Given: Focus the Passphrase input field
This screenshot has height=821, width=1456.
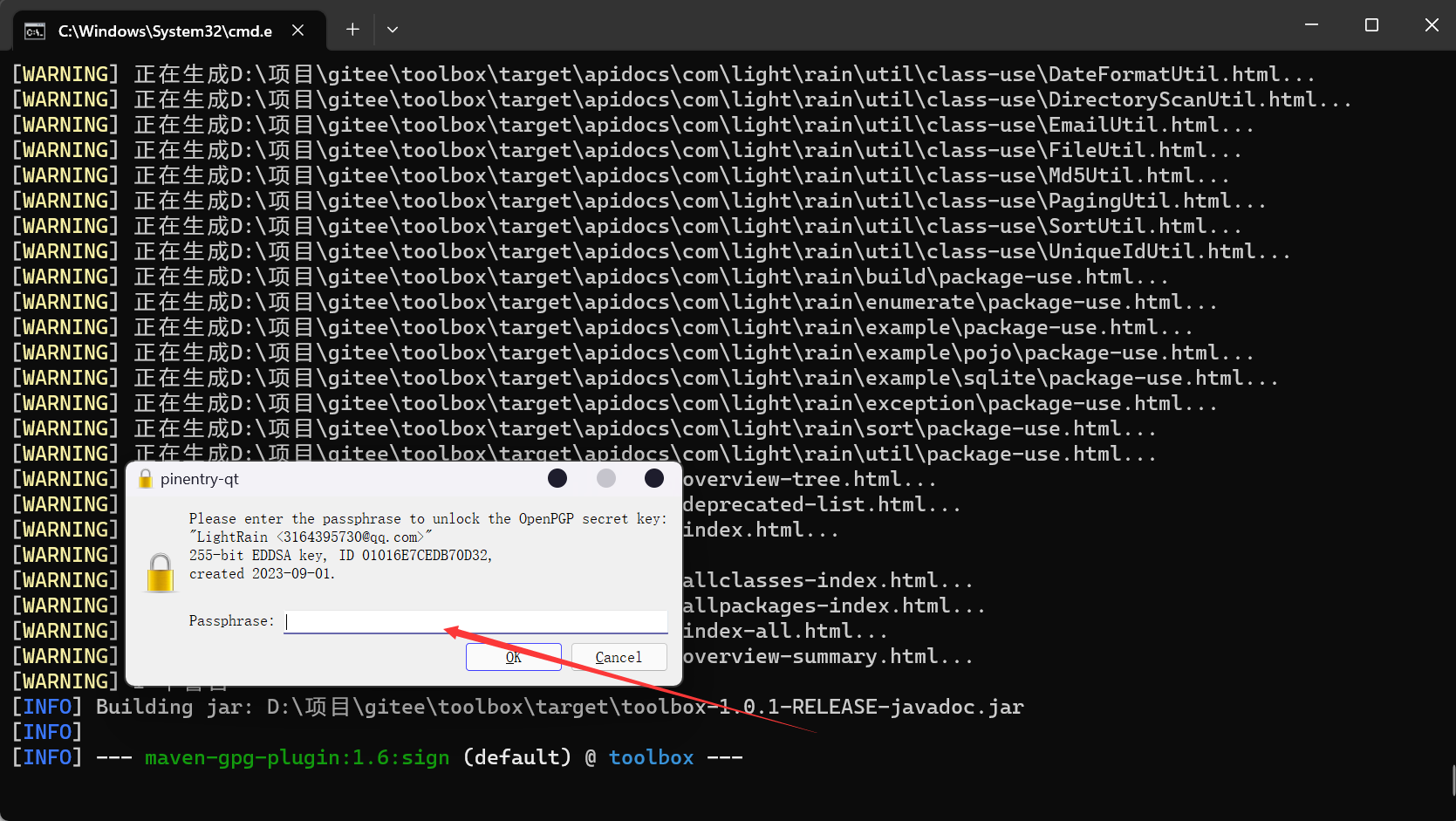Looking at the screenshot, I should point(475,621).
